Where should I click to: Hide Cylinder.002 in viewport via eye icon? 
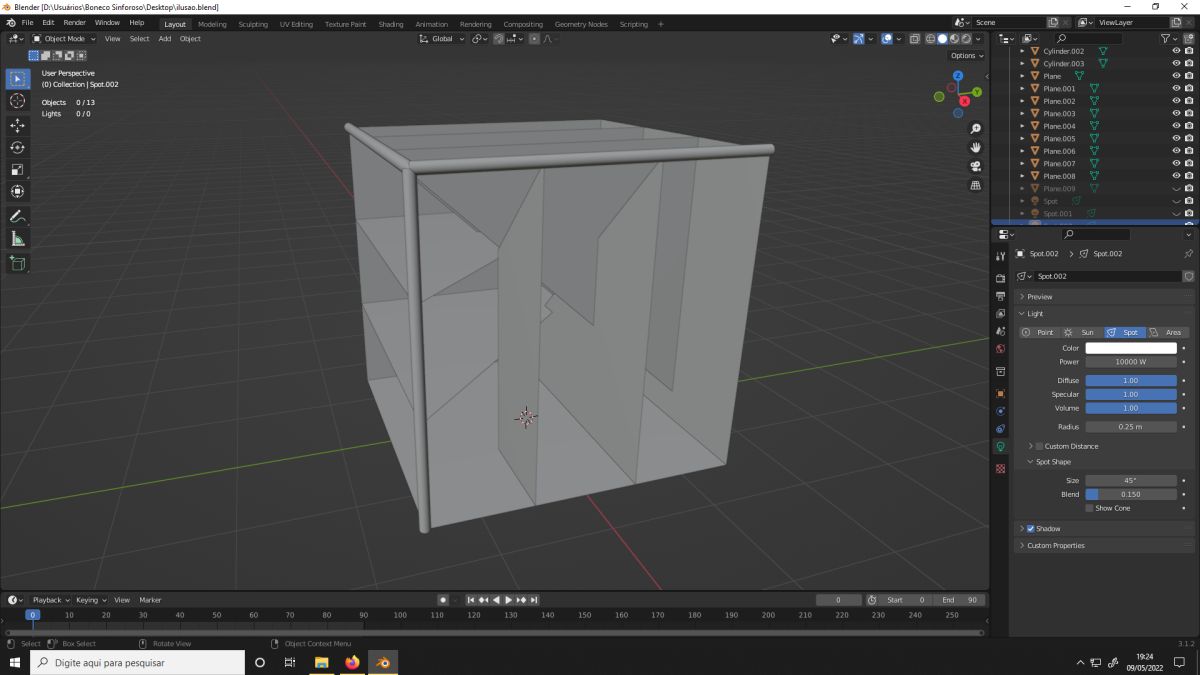tap(1176, 51)
